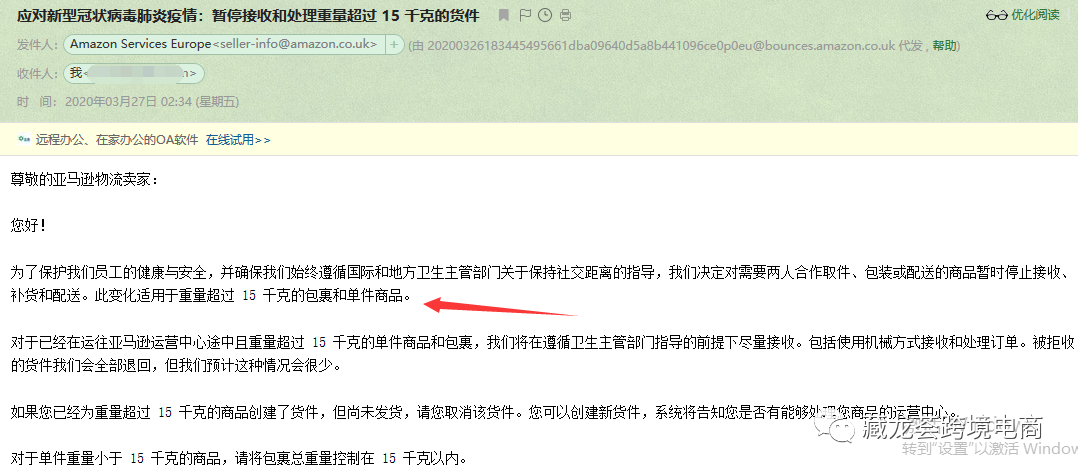Viewport: 1078px width, 474px height.
Task: Click the bookmark icon beside the subject
Action: (504, 15)
